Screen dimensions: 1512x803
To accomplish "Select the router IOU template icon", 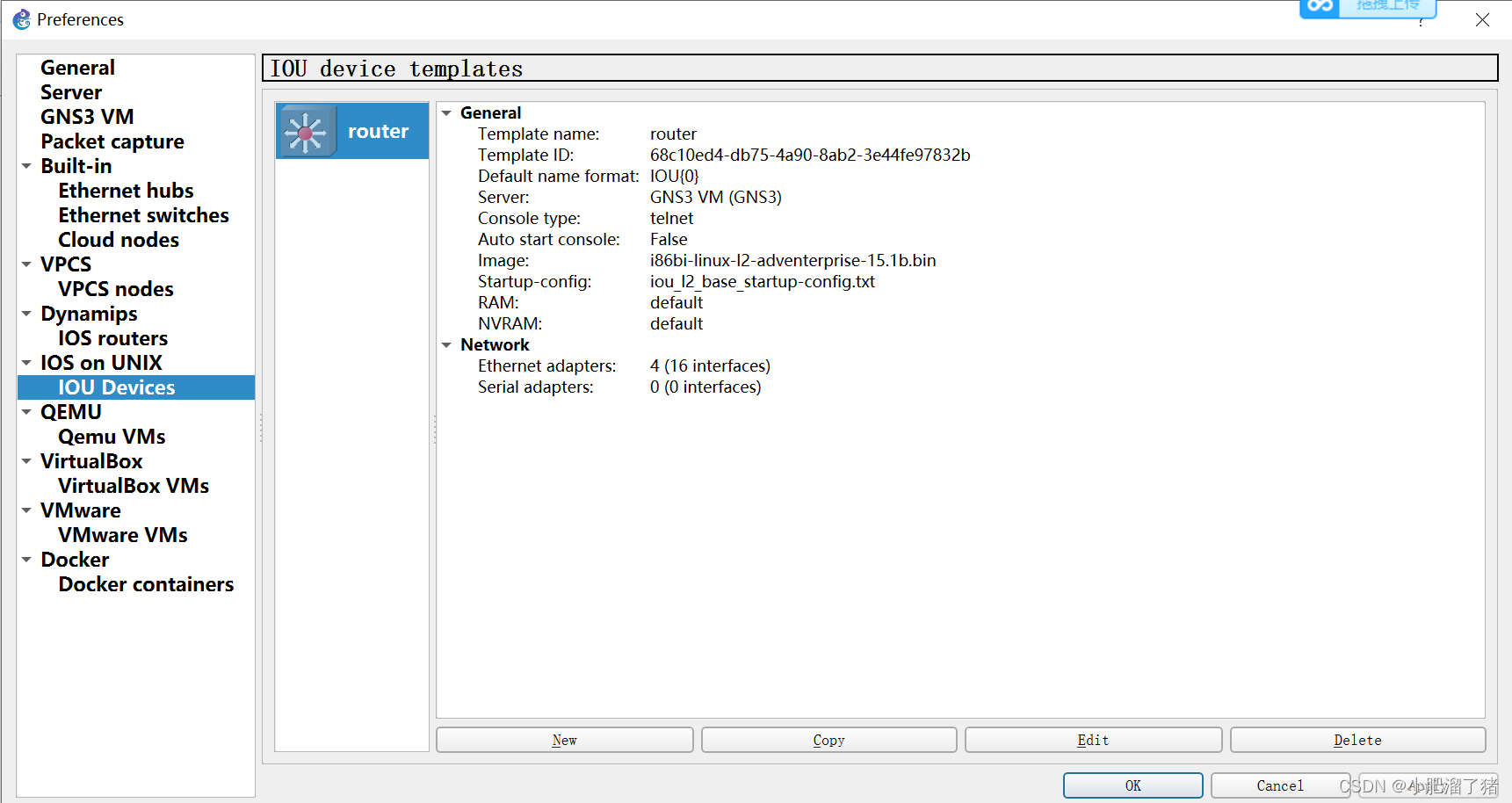I will pos(306,132).
